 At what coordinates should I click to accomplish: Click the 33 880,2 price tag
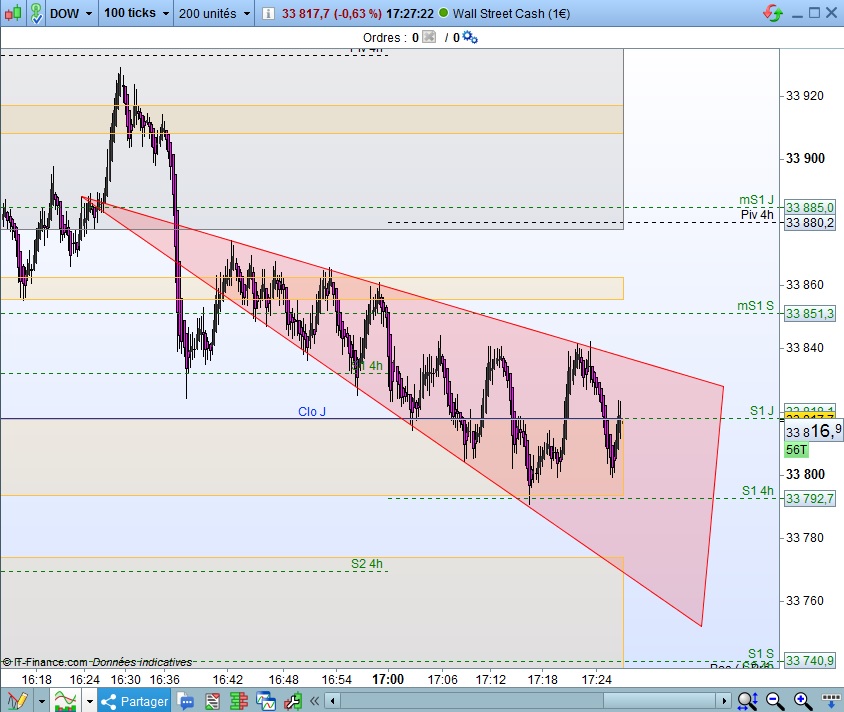pyautogui.click(x=810, y=222)
